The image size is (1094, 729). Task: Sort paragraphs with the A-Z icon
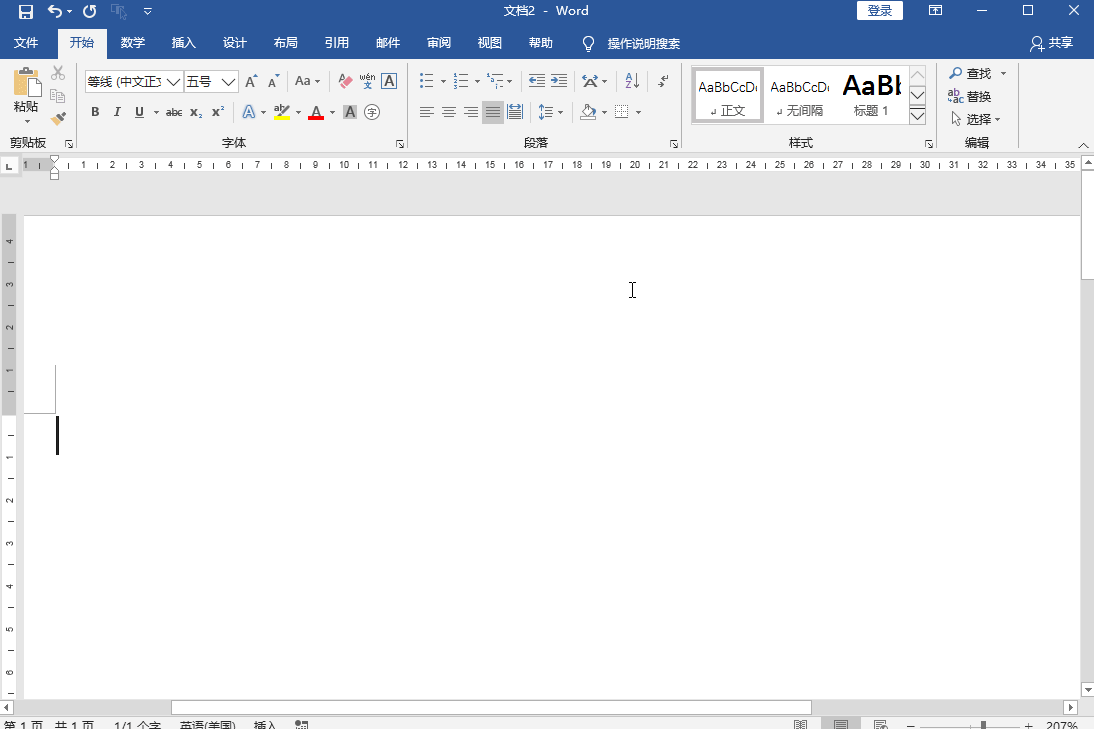click(632, 81)
